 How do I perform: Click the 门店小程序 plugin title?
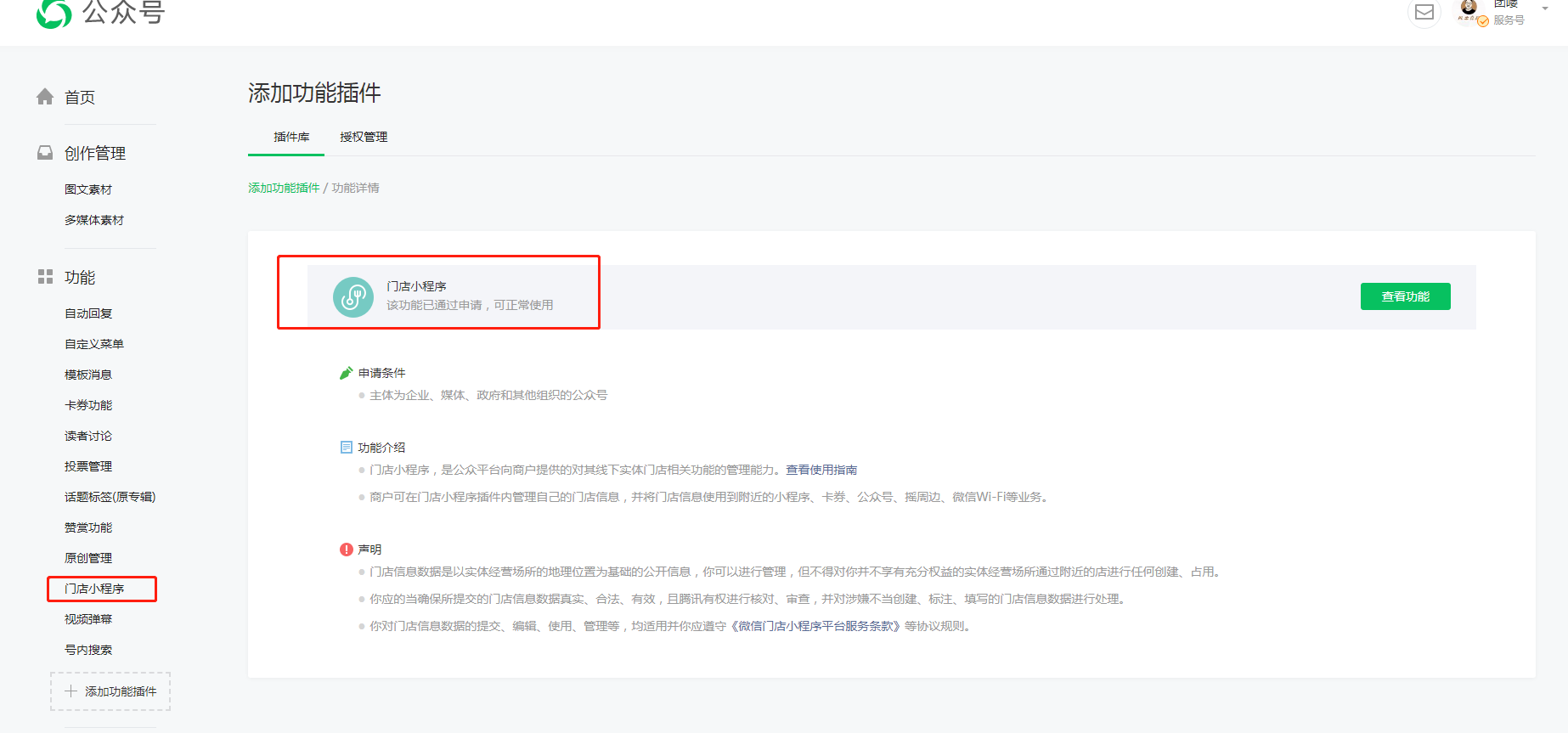[416, 286]
